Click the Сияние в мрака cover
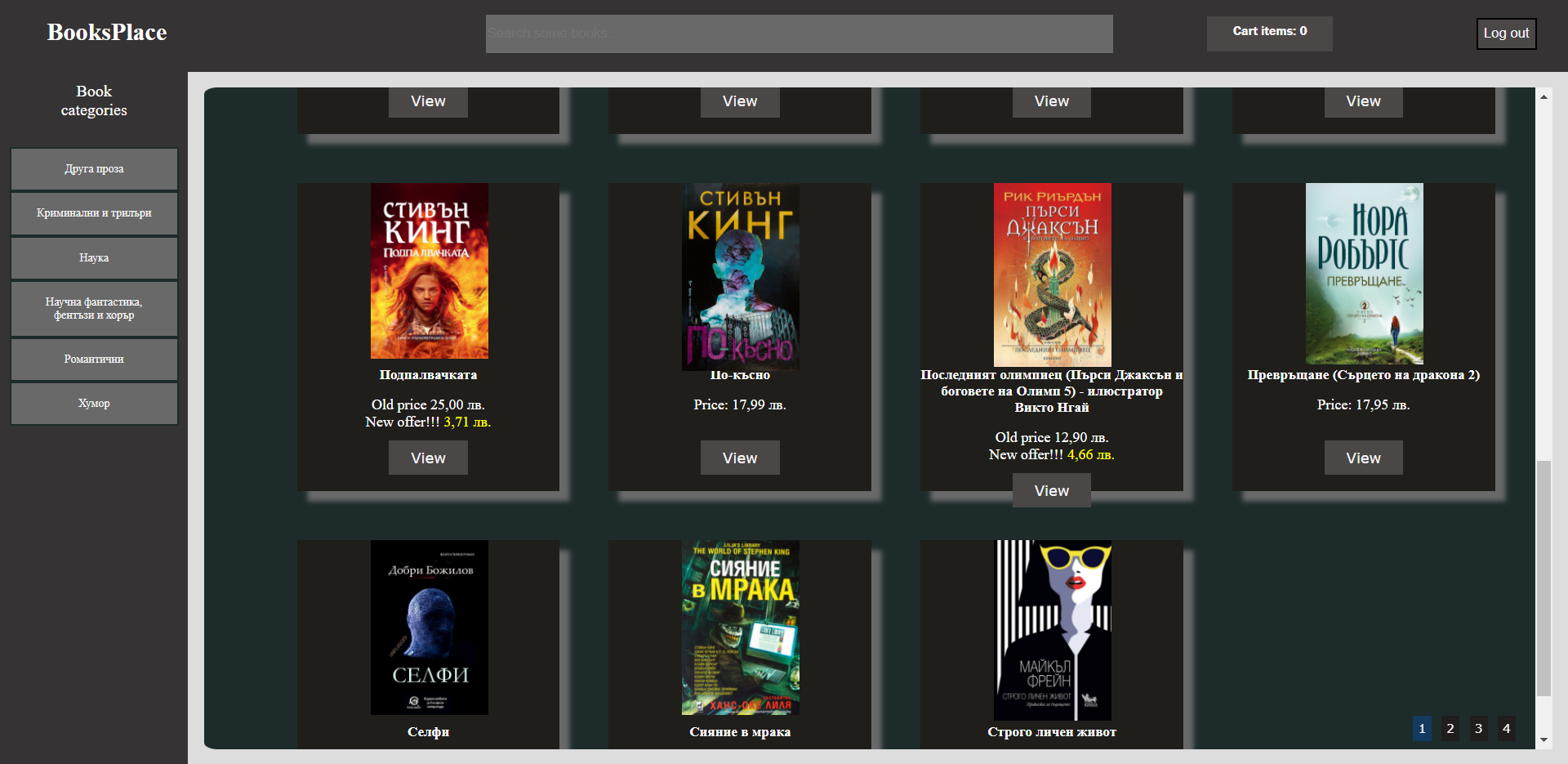Screen dimensions: 1568x764 741,628
